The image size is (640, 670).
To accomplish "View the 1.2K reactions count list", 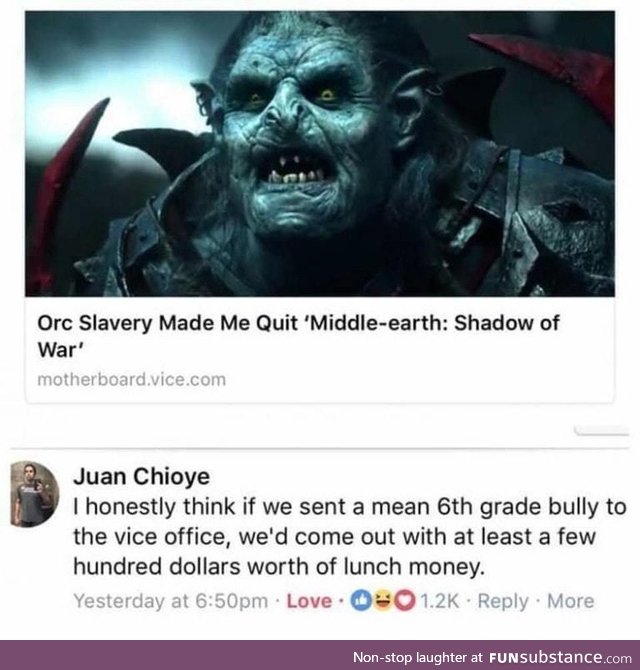I will click(440, 601).
